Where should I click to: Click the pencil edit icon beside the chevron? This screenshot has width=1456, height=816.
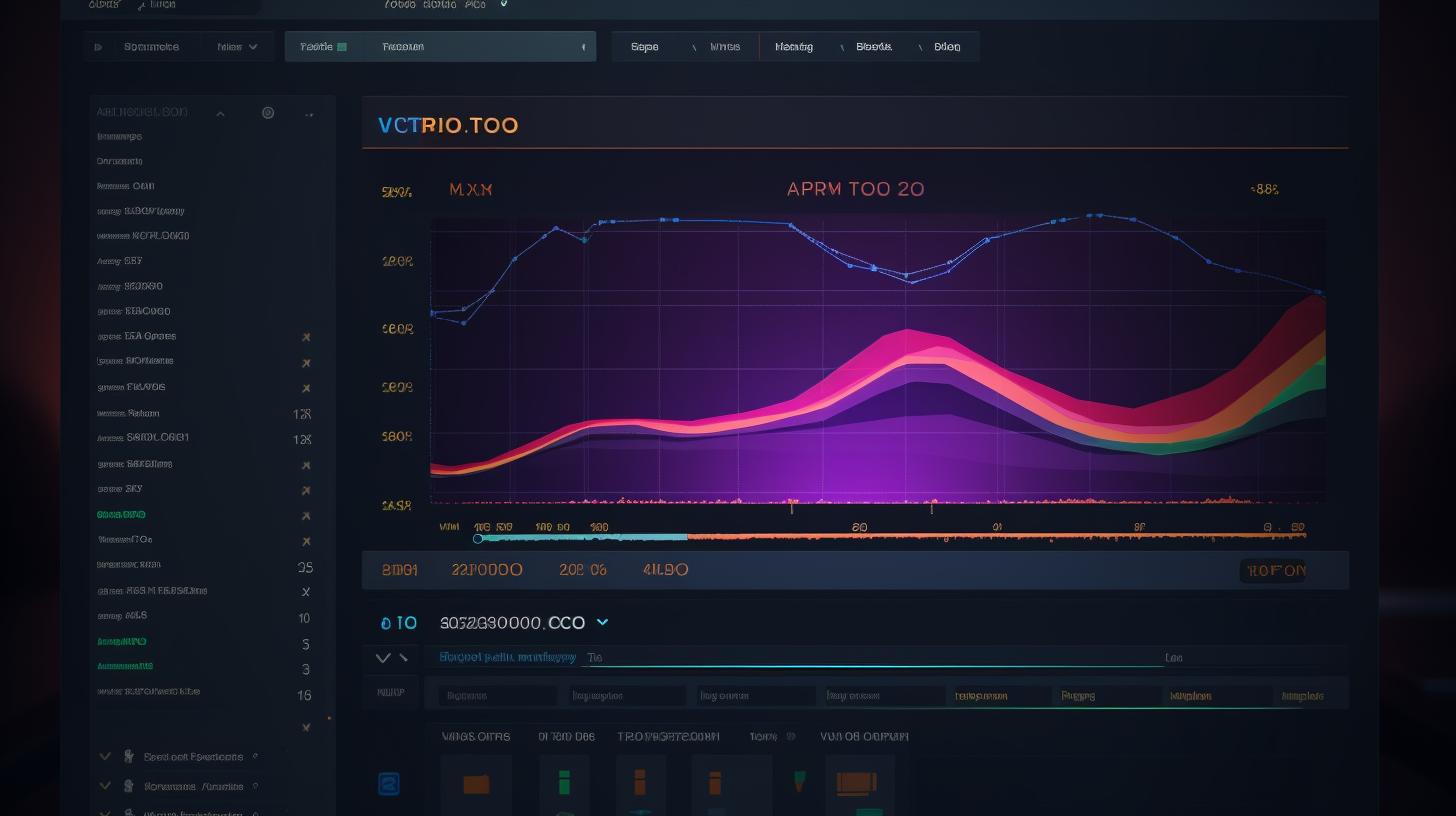406,658
